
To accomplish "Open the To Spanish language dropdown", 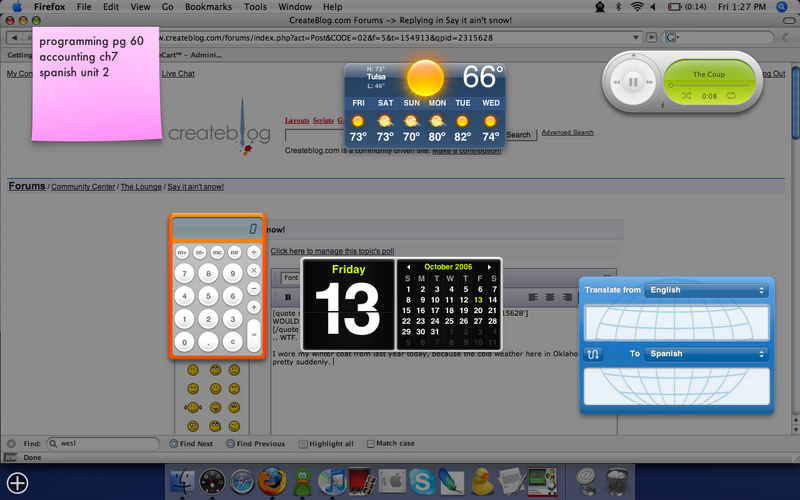I will [x=706, y=354].
